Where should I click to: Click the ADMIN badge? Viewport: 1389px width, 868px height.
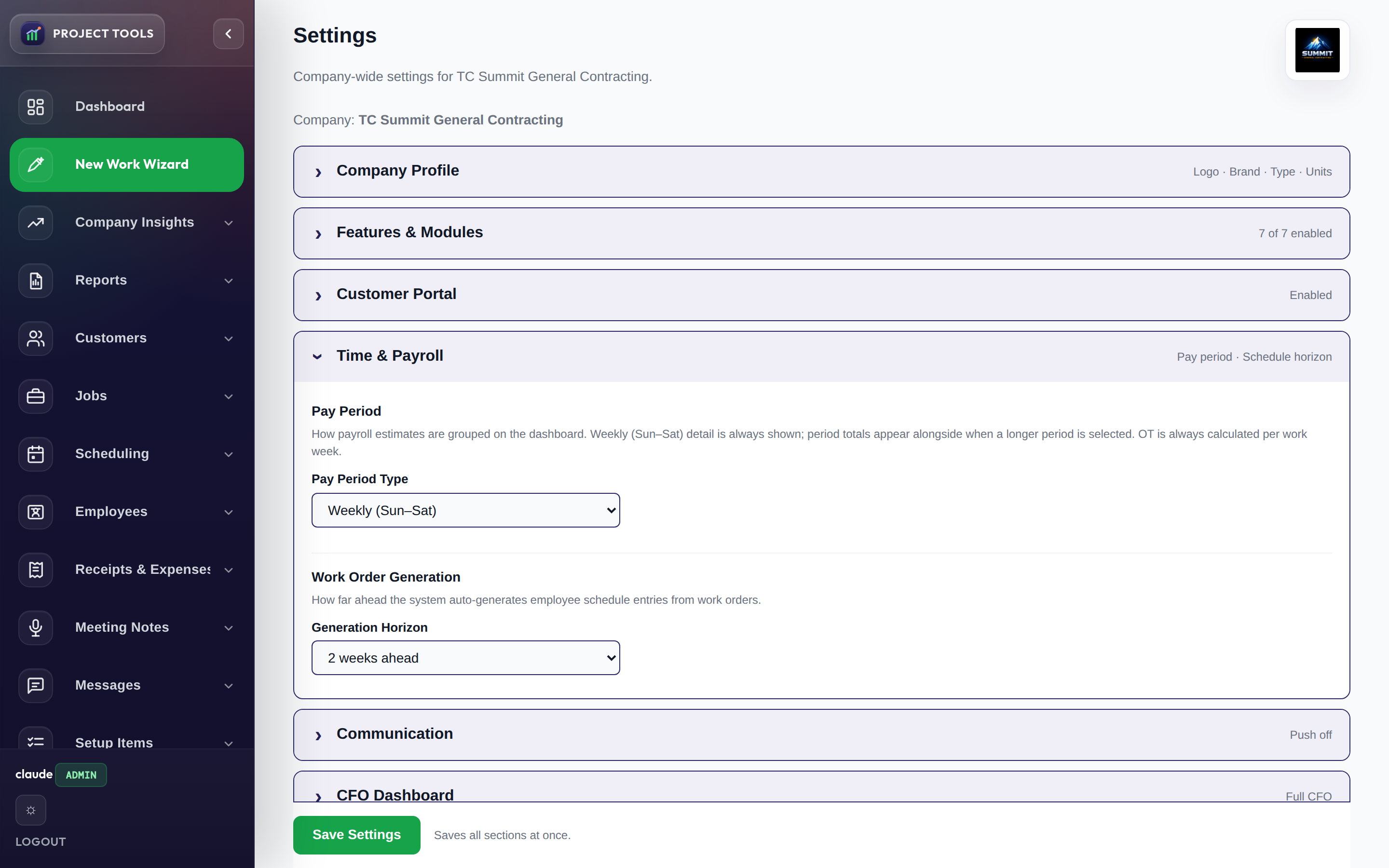pos(81,774)
